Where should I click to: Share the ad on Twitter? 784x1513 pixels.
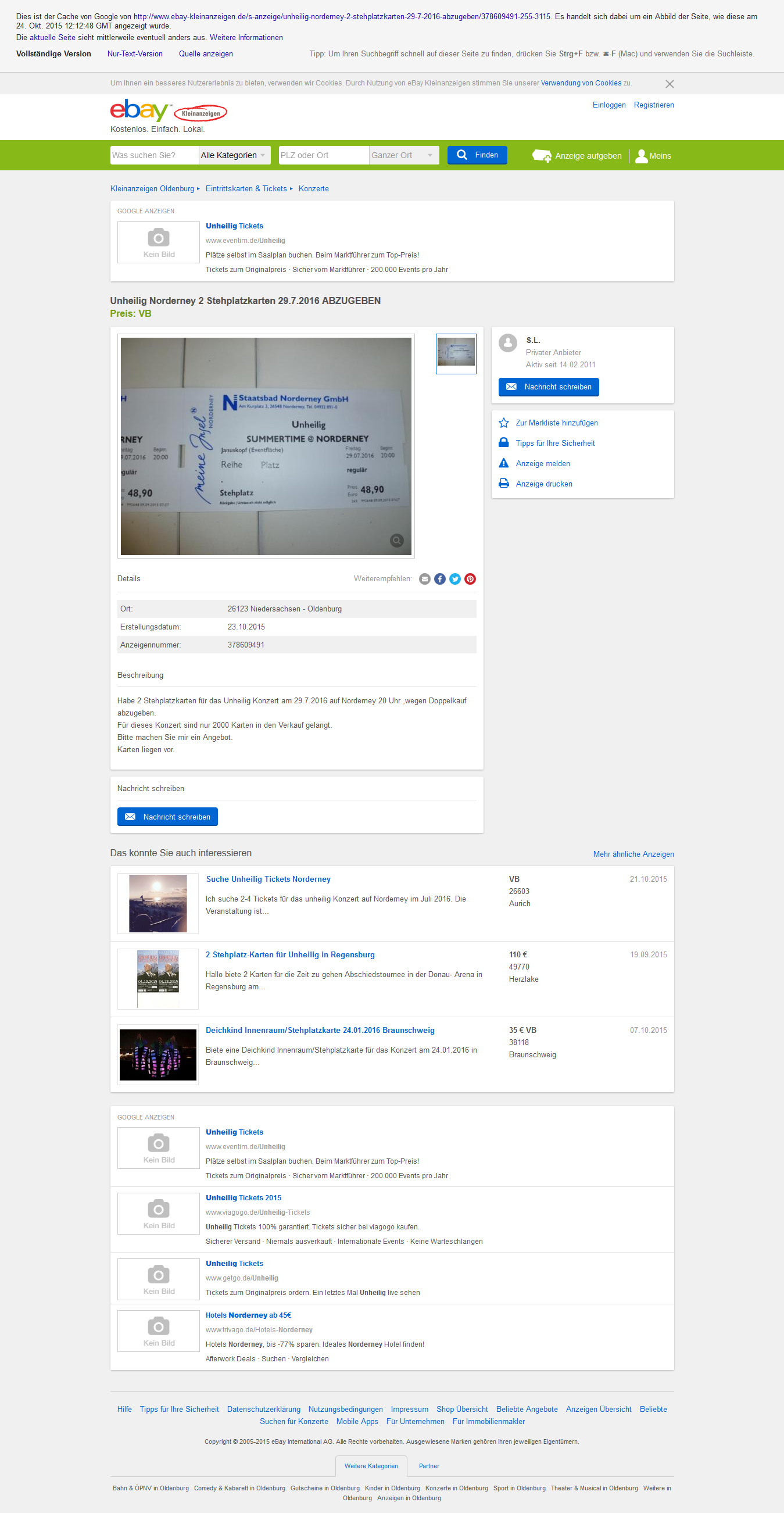[455, 579]
